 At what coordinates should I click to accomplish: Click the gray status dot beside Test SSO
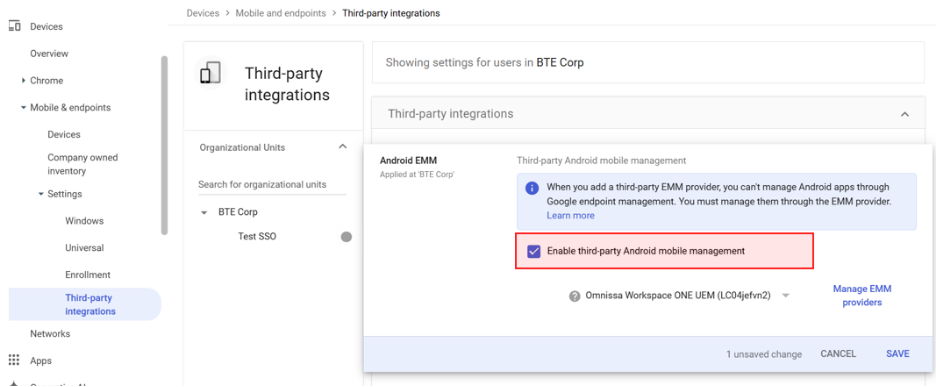pos(346,236)
